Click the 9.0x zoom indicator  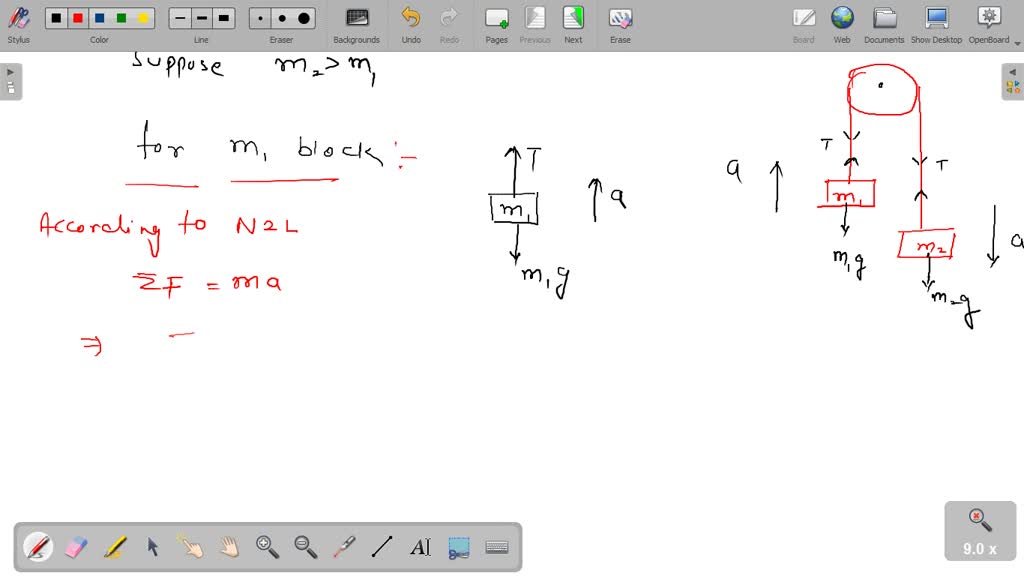click(x=978, y=531)
